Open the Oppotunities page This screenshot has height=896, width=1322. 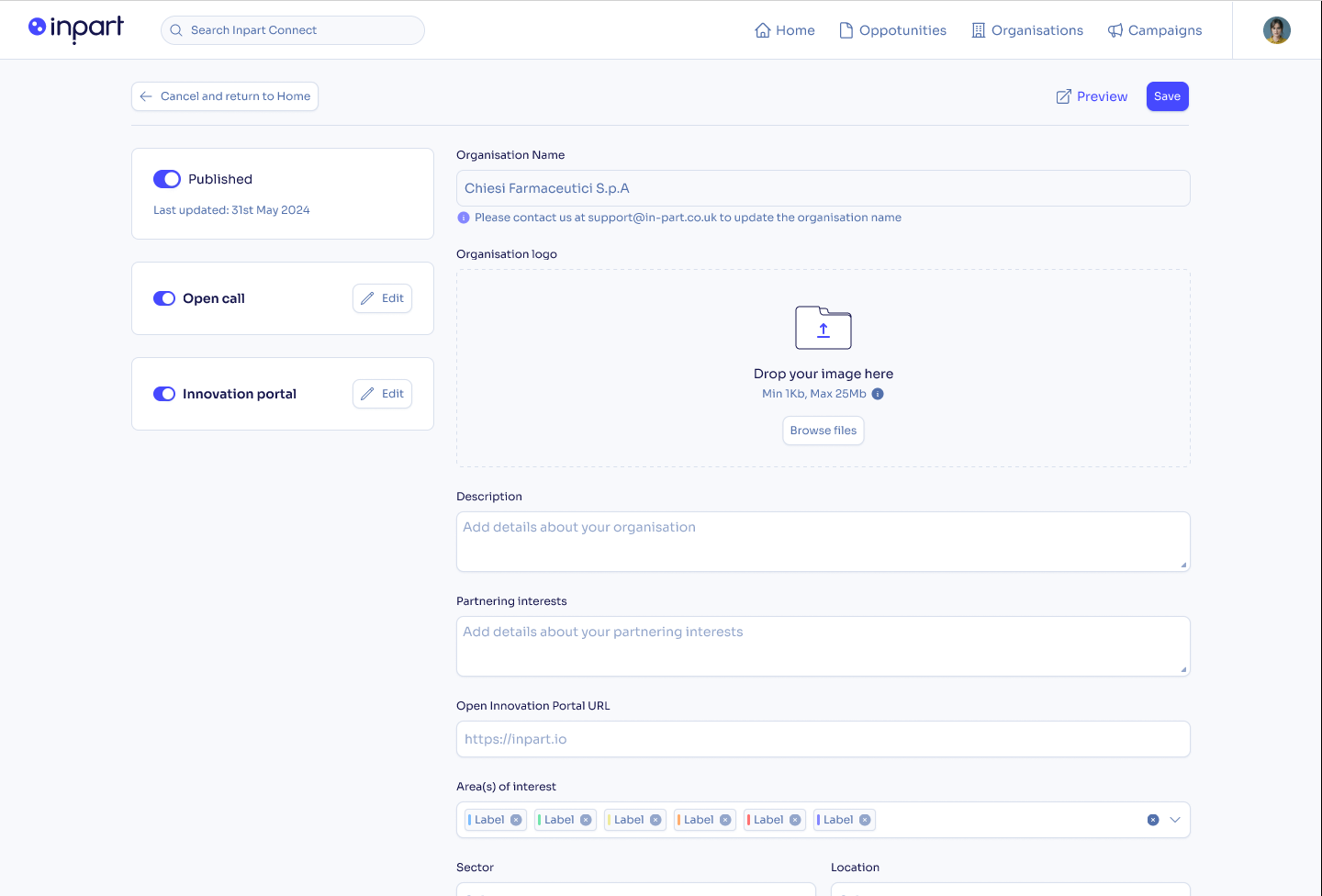(x=892, y=30)
